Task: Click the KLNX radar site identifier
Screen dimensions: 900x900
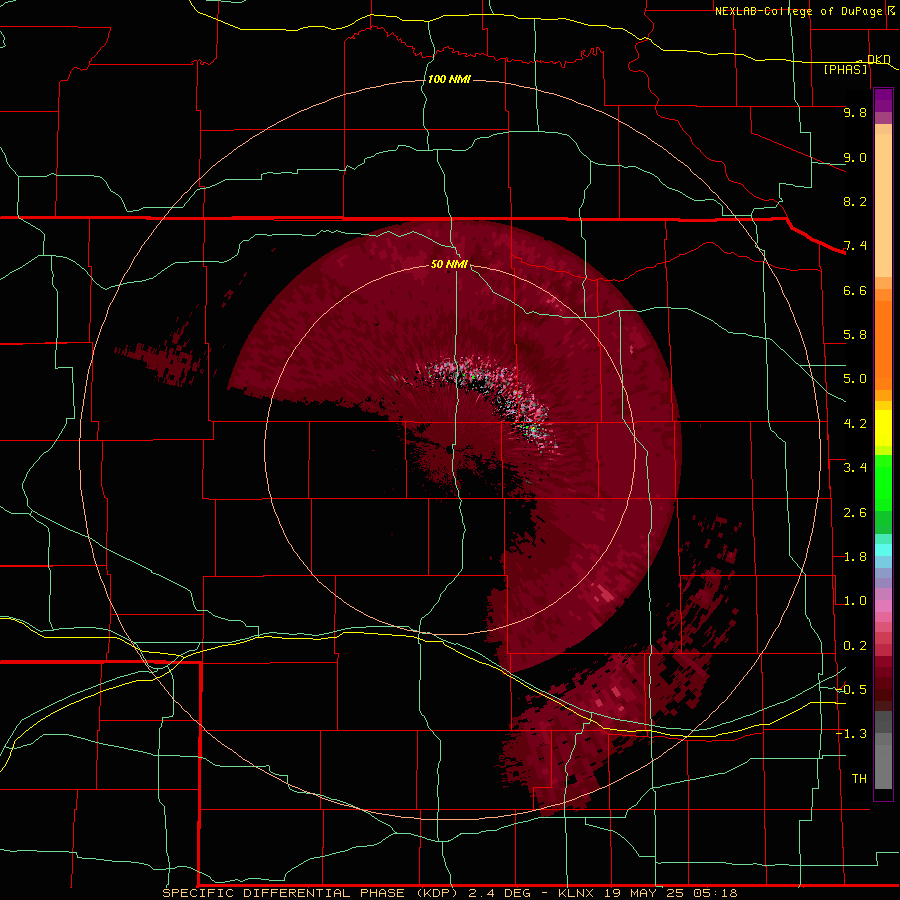Action: (x=577, y=893)
